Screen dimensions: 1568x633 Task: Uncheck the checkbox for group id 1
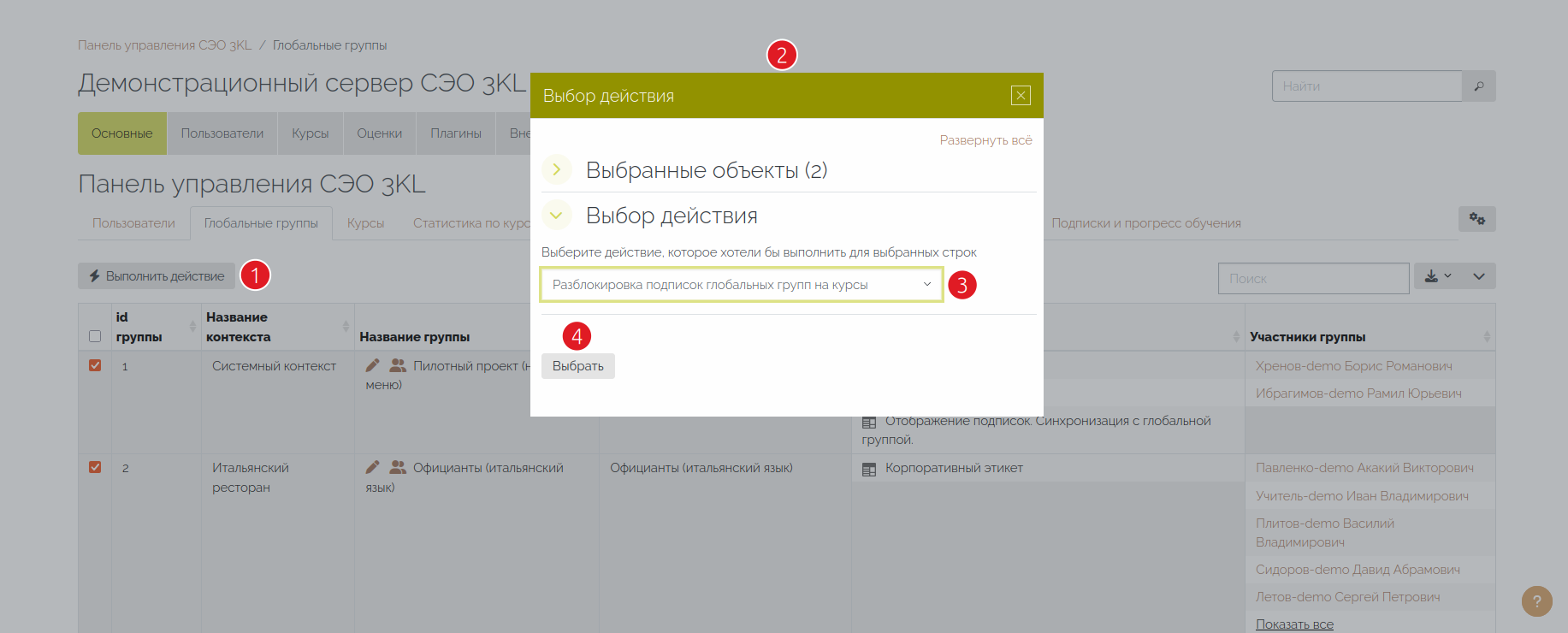tap(95, 365)
